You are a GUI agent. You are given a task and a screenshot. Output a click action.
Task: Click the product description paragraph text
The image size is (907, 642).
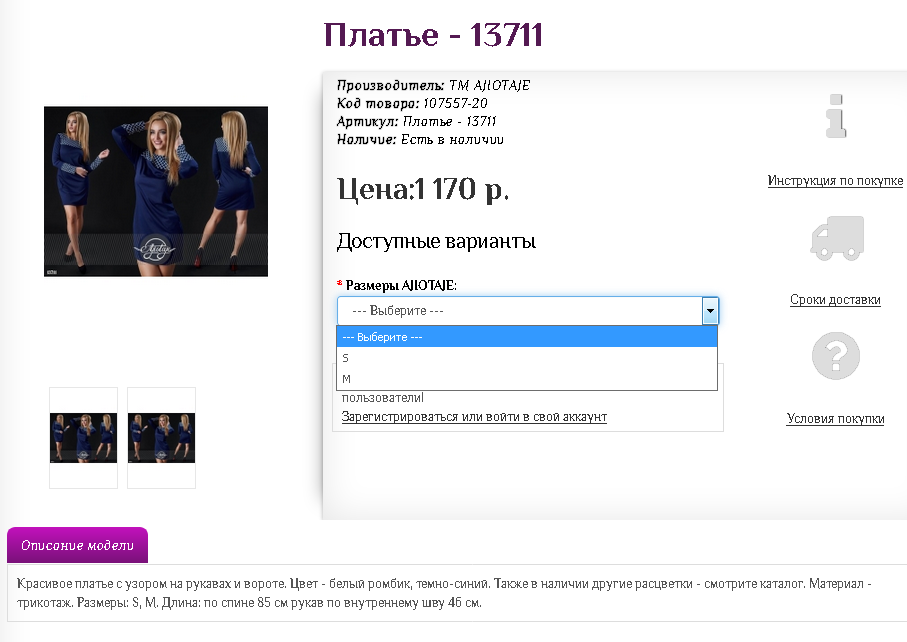coord(444,593)
